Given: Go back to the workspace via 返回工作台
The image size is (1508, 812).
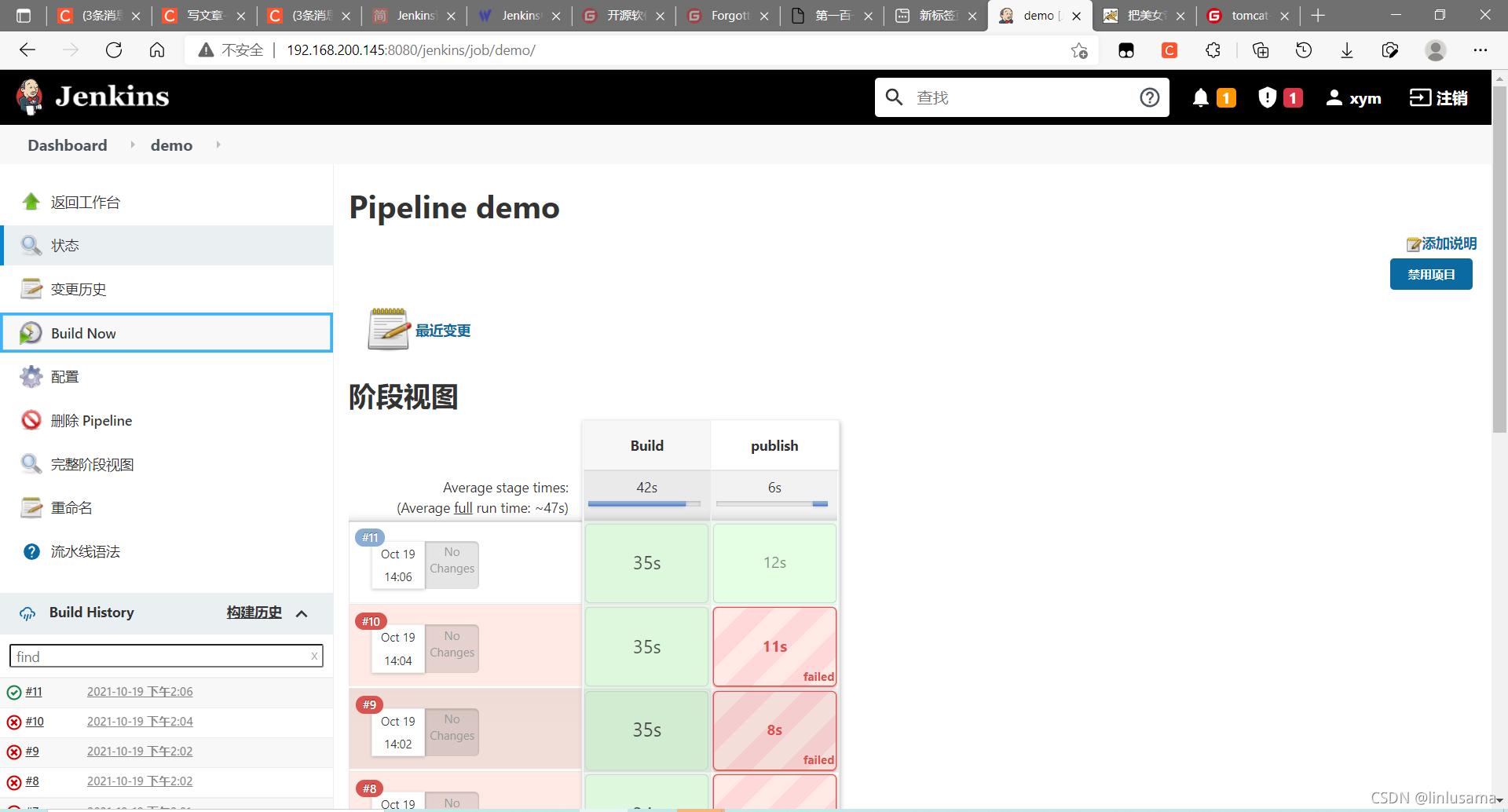Looking at the screenshot, I should point(85,202).
